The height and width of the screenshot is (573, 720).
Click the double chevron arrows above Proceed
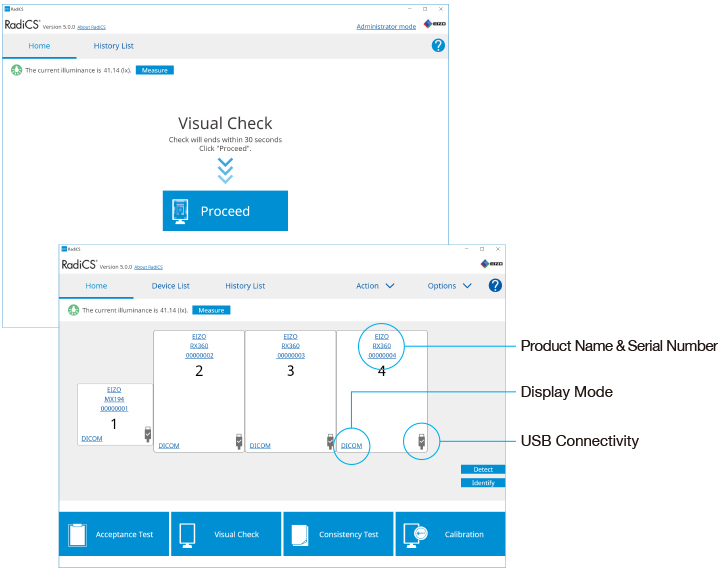tap(225, 170)
